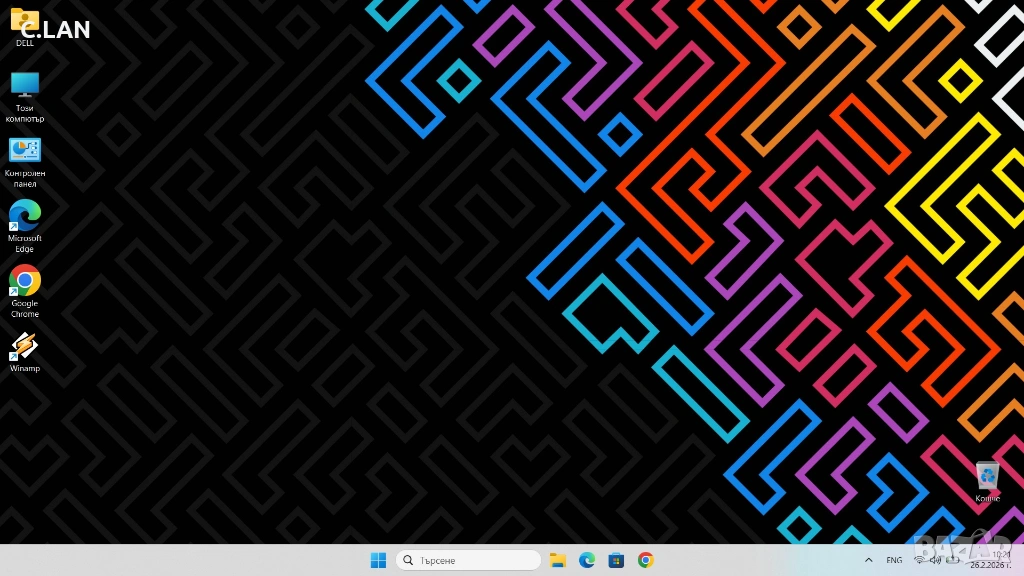The image size is (1024, 576).
Task: Select the Winamp desktop shortcut
Action: pos(24,346)
